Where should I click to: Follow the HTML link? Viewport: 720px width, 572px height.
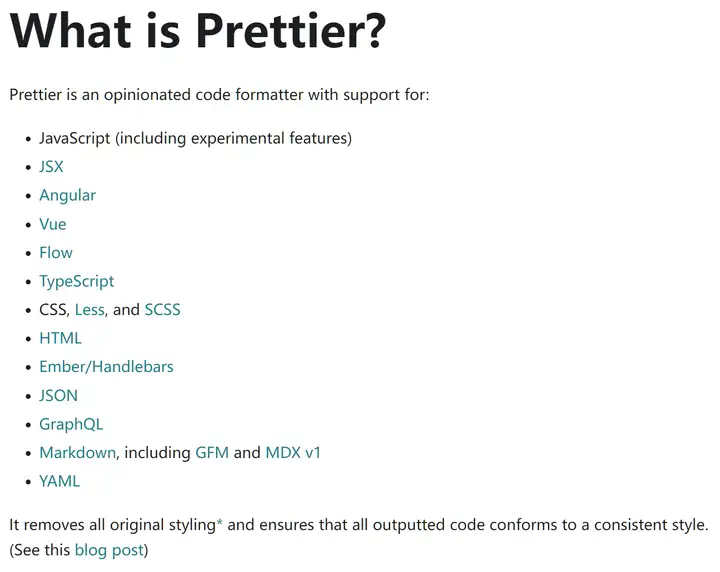pyautogui.click(x=60, y=338)
